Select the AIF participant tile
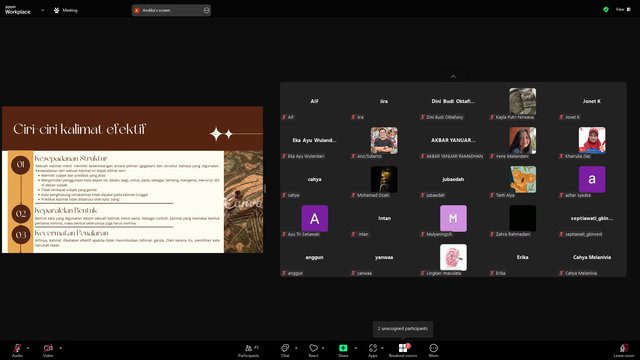This screenshot has width=640, height=360. (314, 102)
